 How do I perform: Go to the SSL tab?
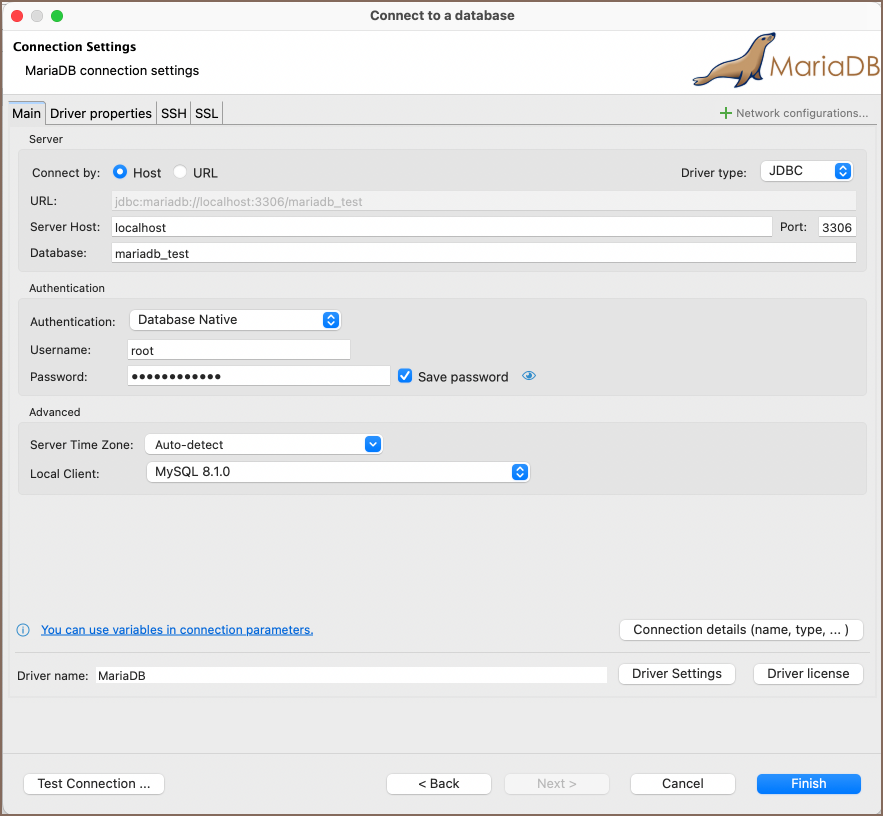click(206, 114)
